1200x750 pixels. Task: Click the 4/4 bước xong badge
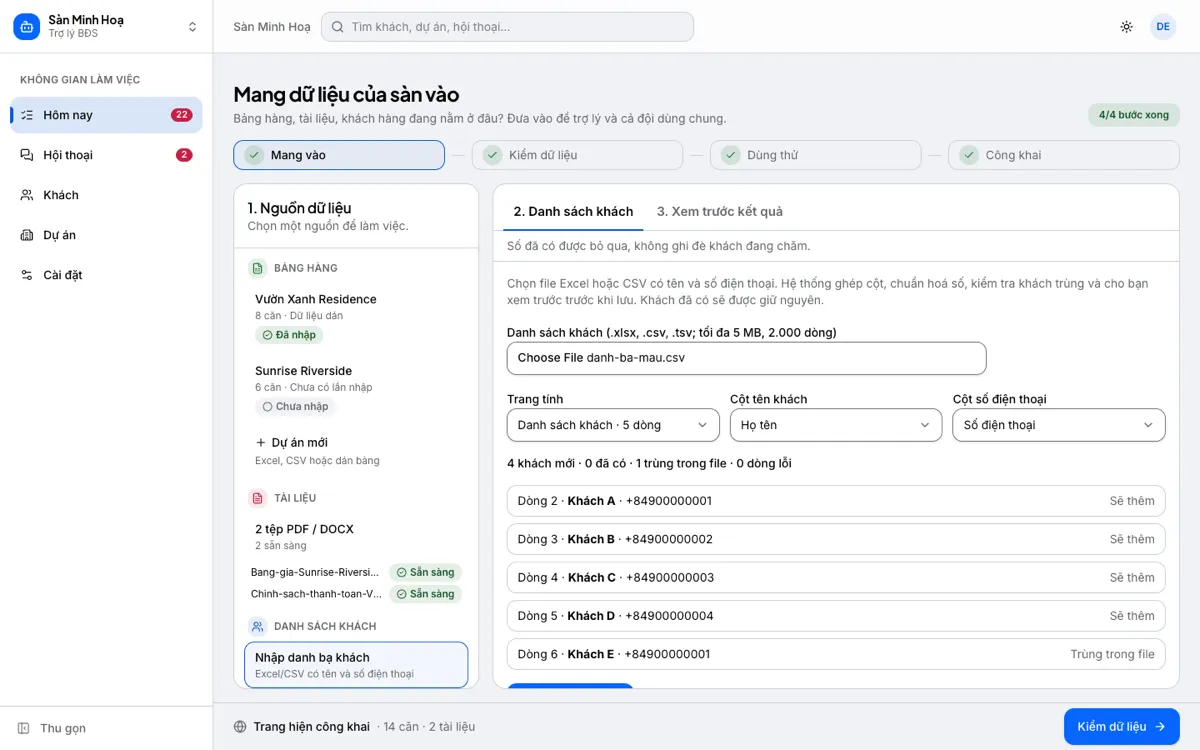click(x=1134, y=115)
